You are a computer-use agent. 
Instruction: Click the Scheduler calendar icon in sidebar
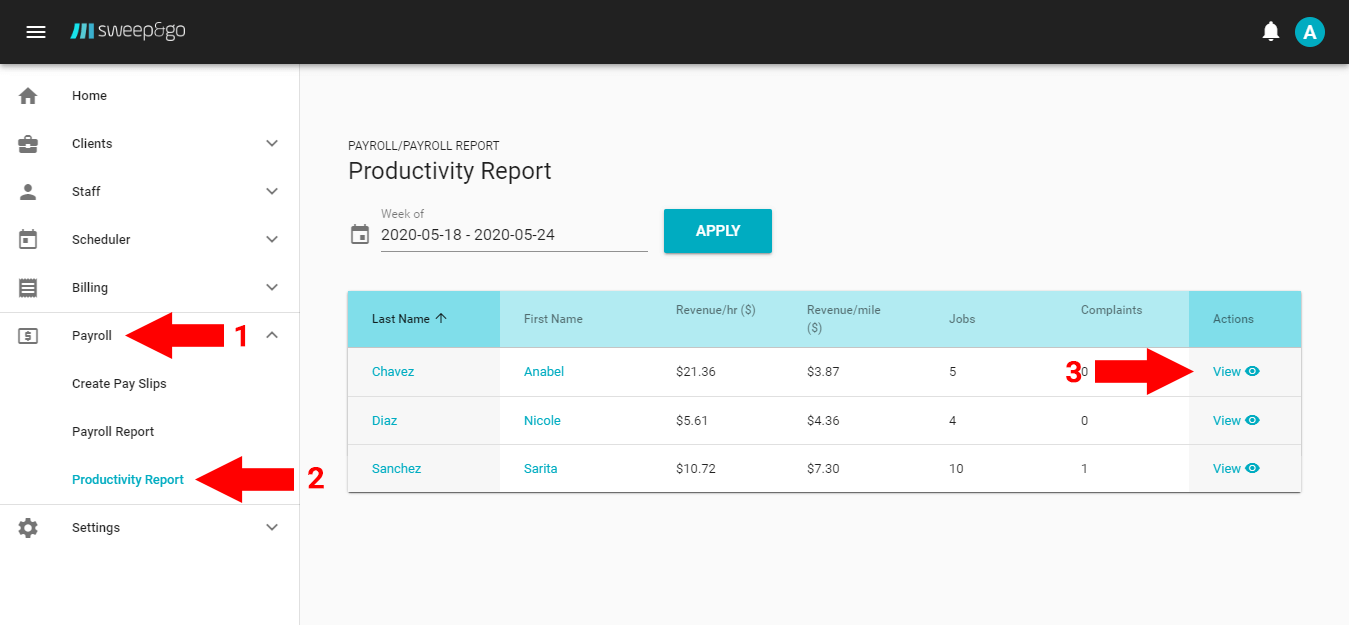click(28, 240)
